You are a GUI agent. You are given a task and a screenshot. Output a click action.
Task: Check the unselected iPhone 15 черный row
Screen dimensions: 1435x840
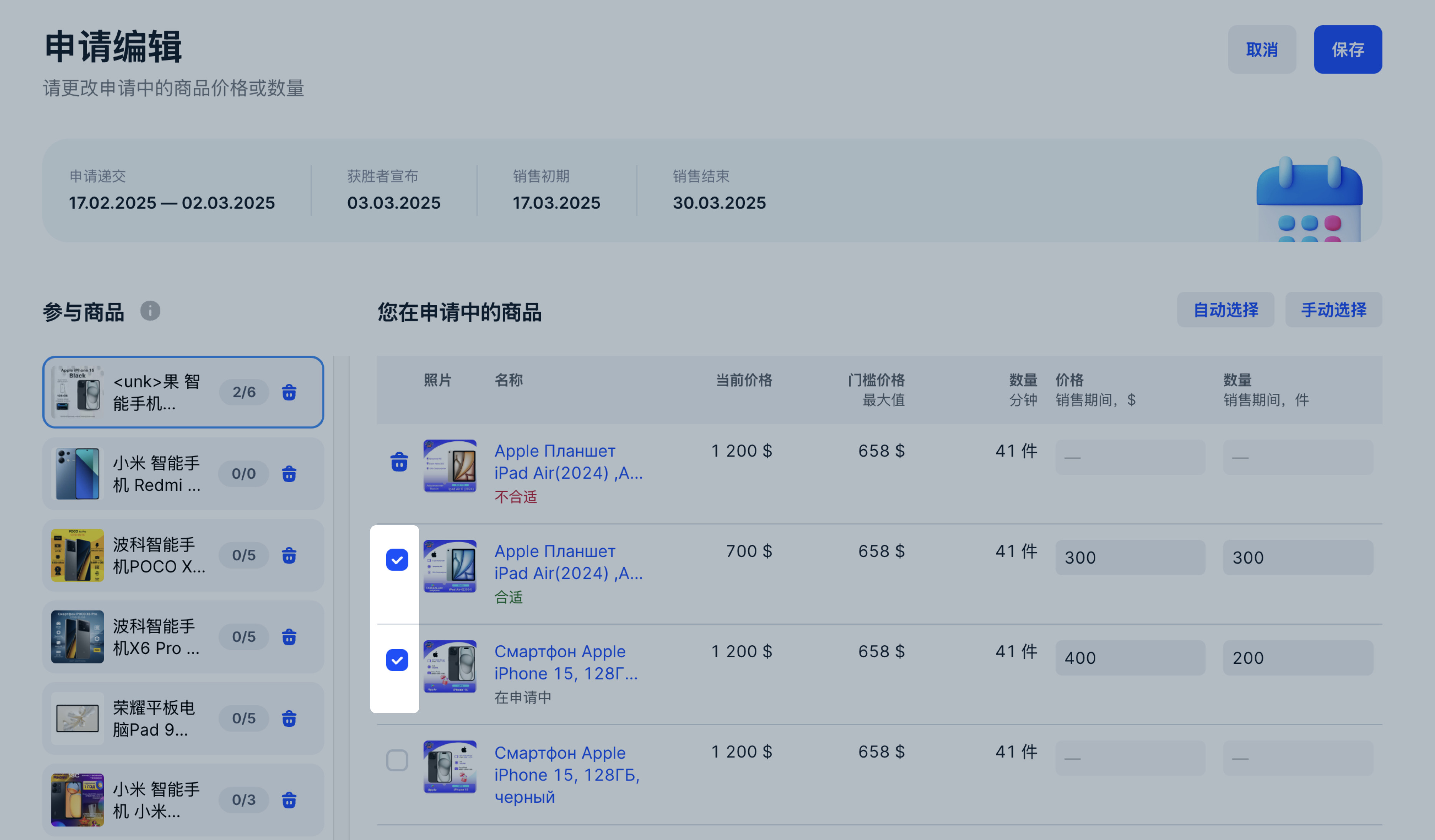397,760
